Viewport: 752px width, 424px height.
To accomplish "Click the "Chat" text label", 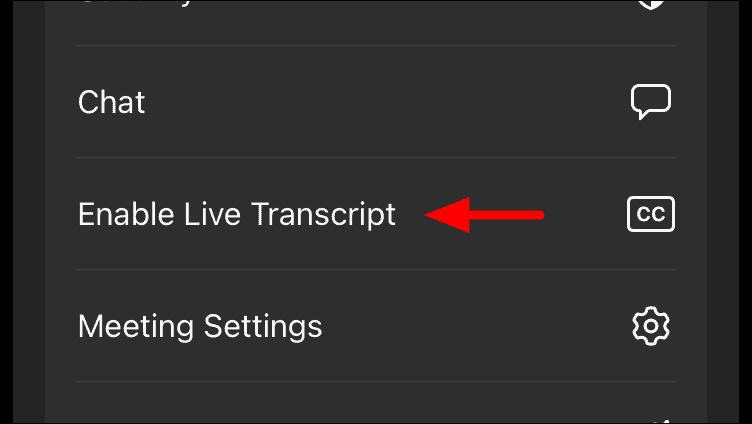I will (111, 102).
